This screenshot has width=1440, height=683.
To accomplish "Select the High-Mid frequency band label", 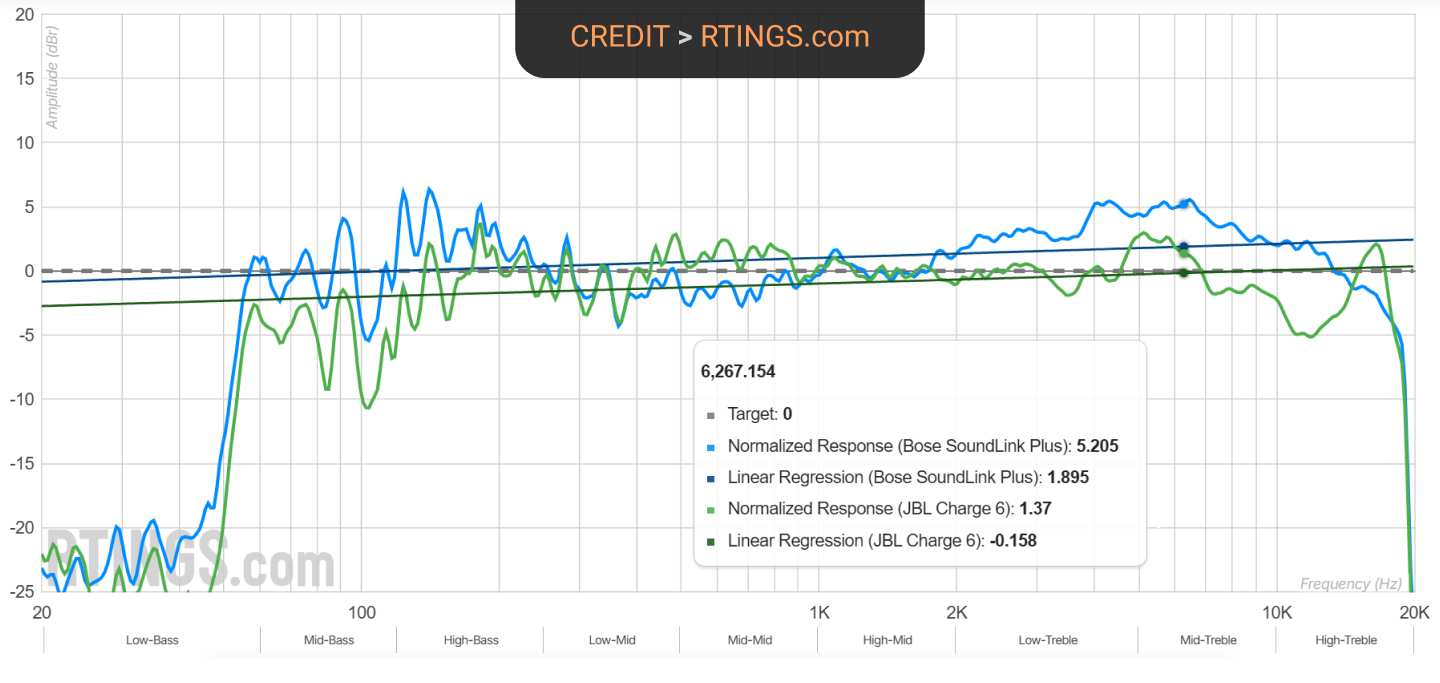I will 887,640.
